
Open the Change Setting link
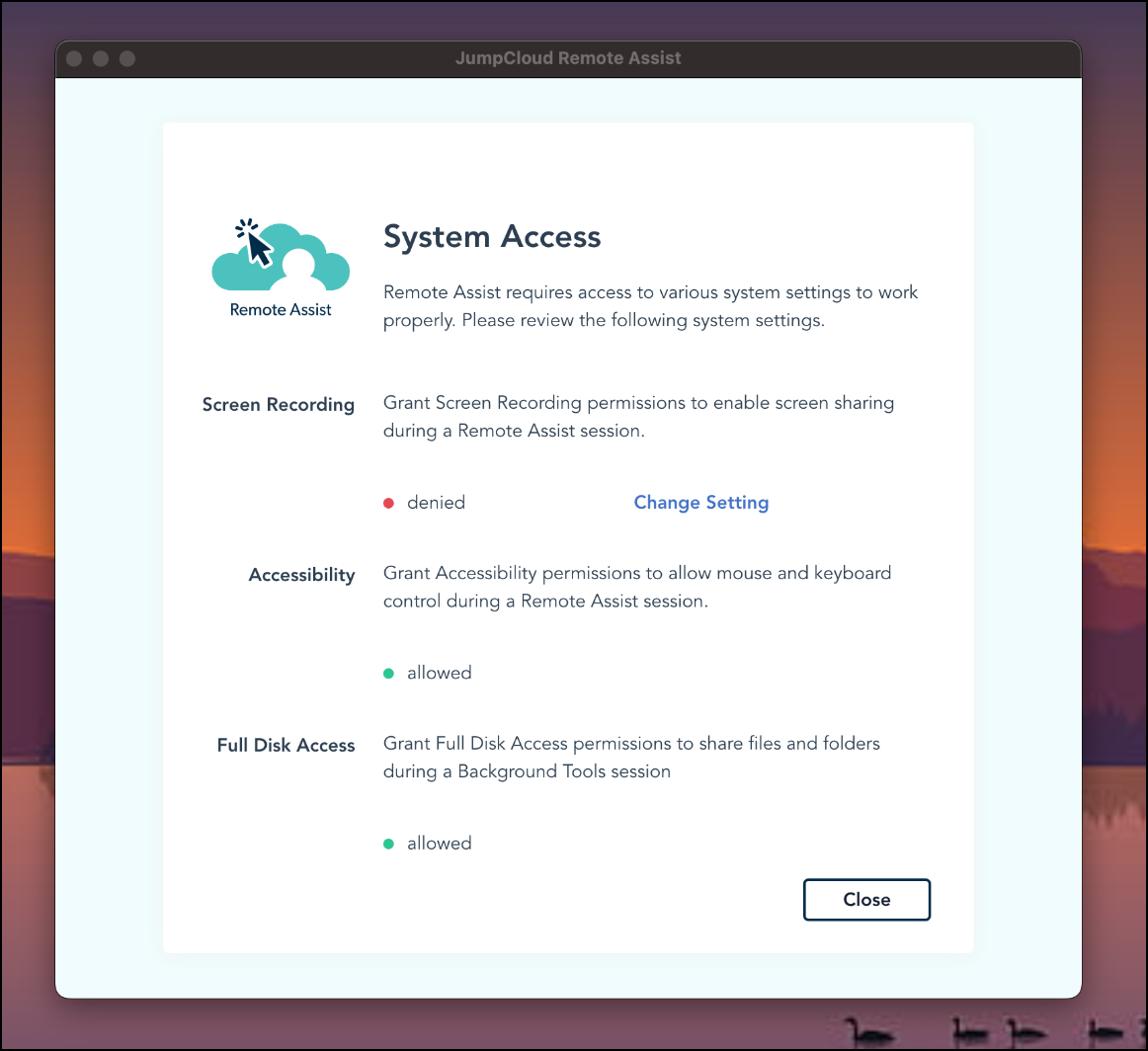click(x=700, y=503)
